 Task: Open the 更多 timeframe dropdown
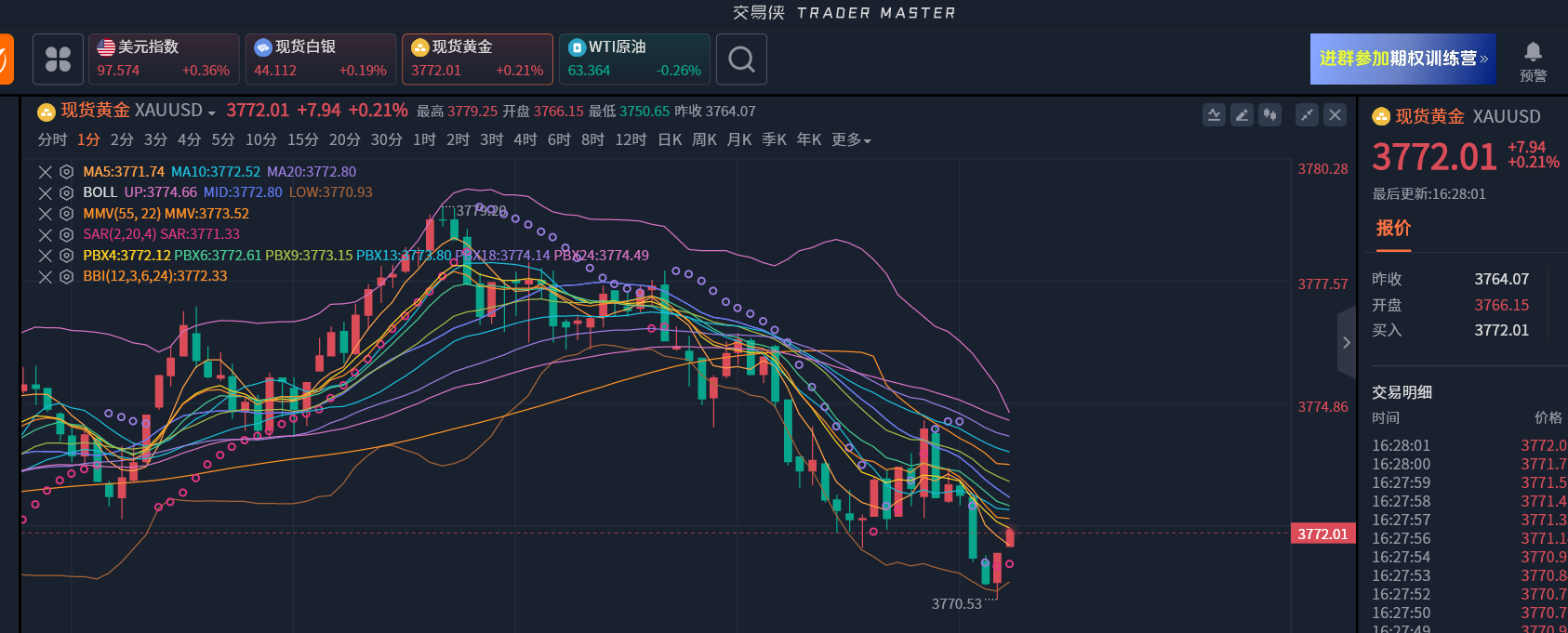[x=851, y=140]
